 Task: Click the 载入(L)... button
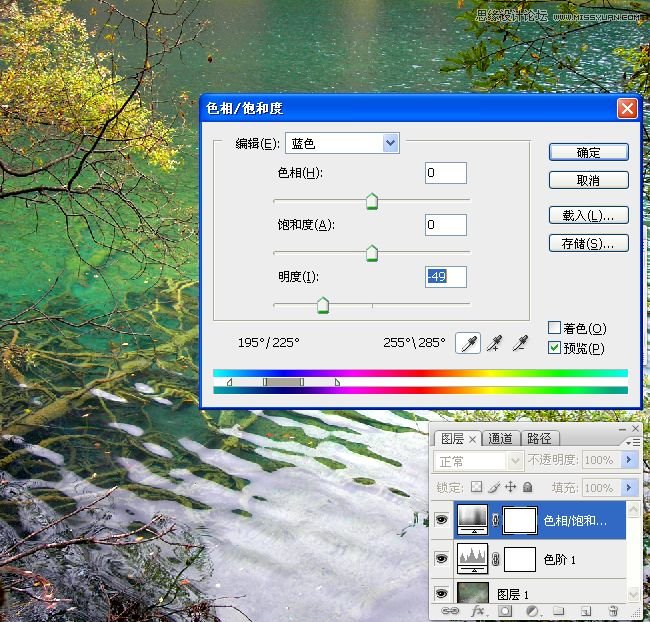click(x=589, y=215)
